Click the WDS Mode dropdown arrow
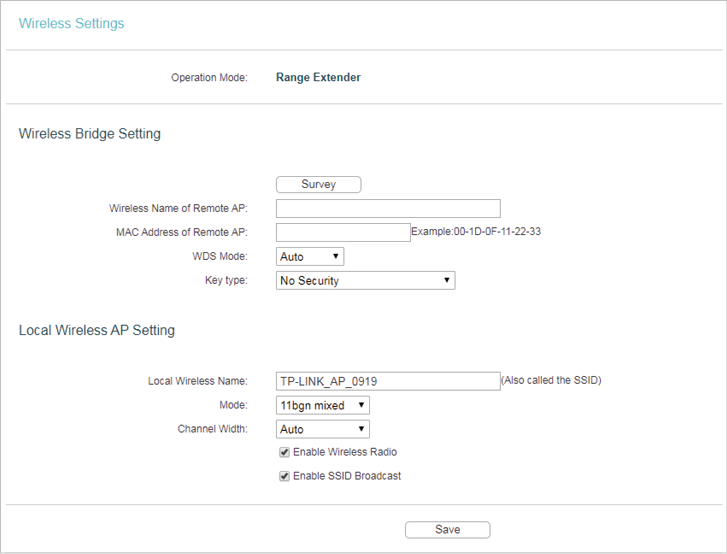The image size is (727, 554). 335,256
